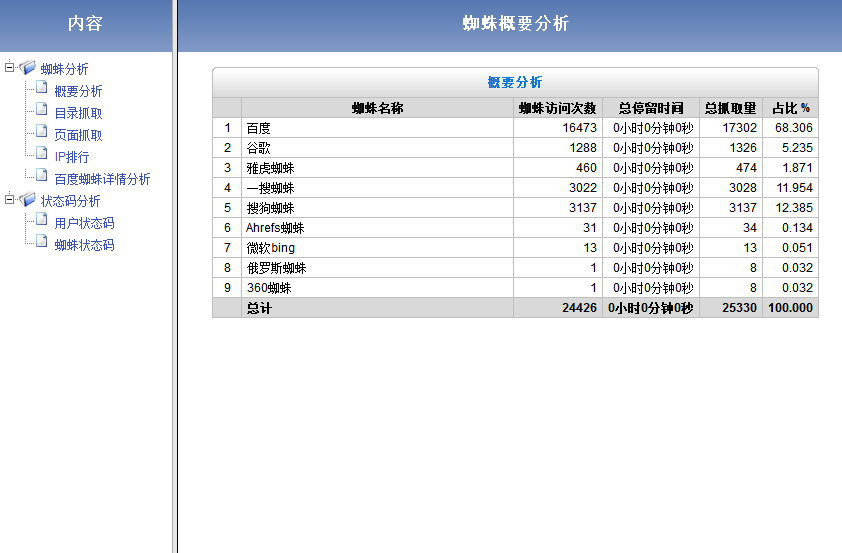Click the percentage 0.134
The width and height of the screenshot is (842, 553).
click(x=797, y=228)
